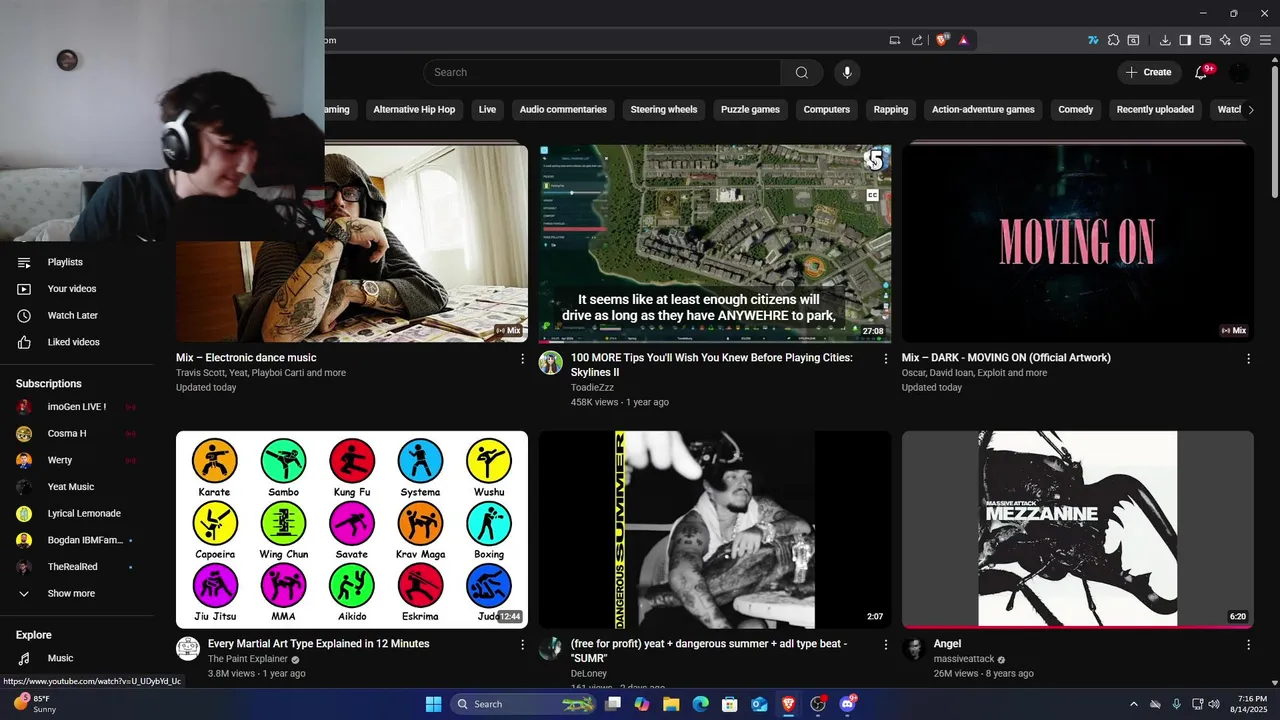
Task: Show hidden system tray icons chevron
Action: click(1133, 704)
